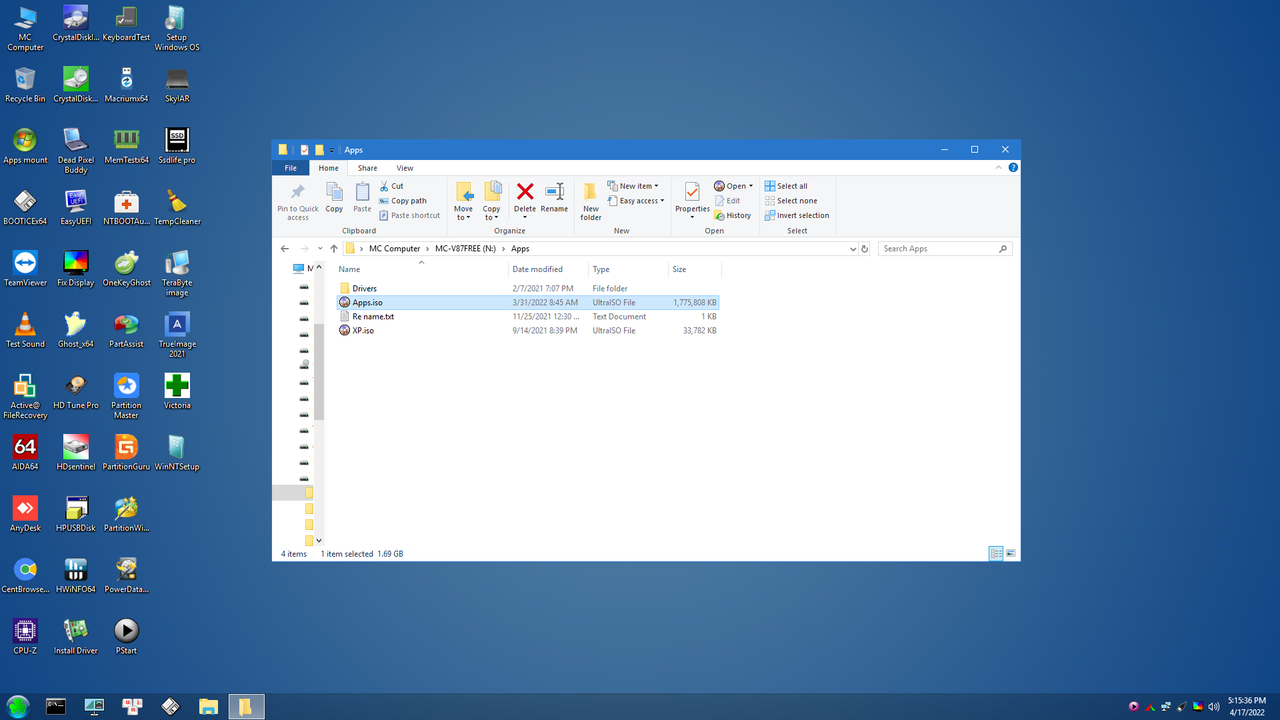Viewport: 1280px width, 720px height.
Task: Select the Recycle Bin desktop icon
Action: 25,86
